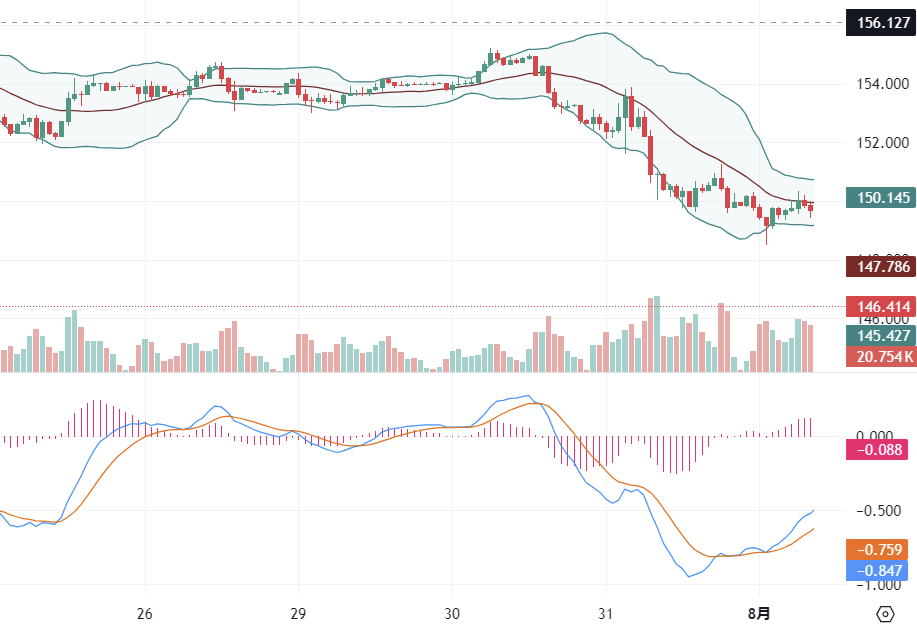The width and height of the screenshot is (917, 628).
Task: Click date label 31 on time axis
Action: click(606, 612)
